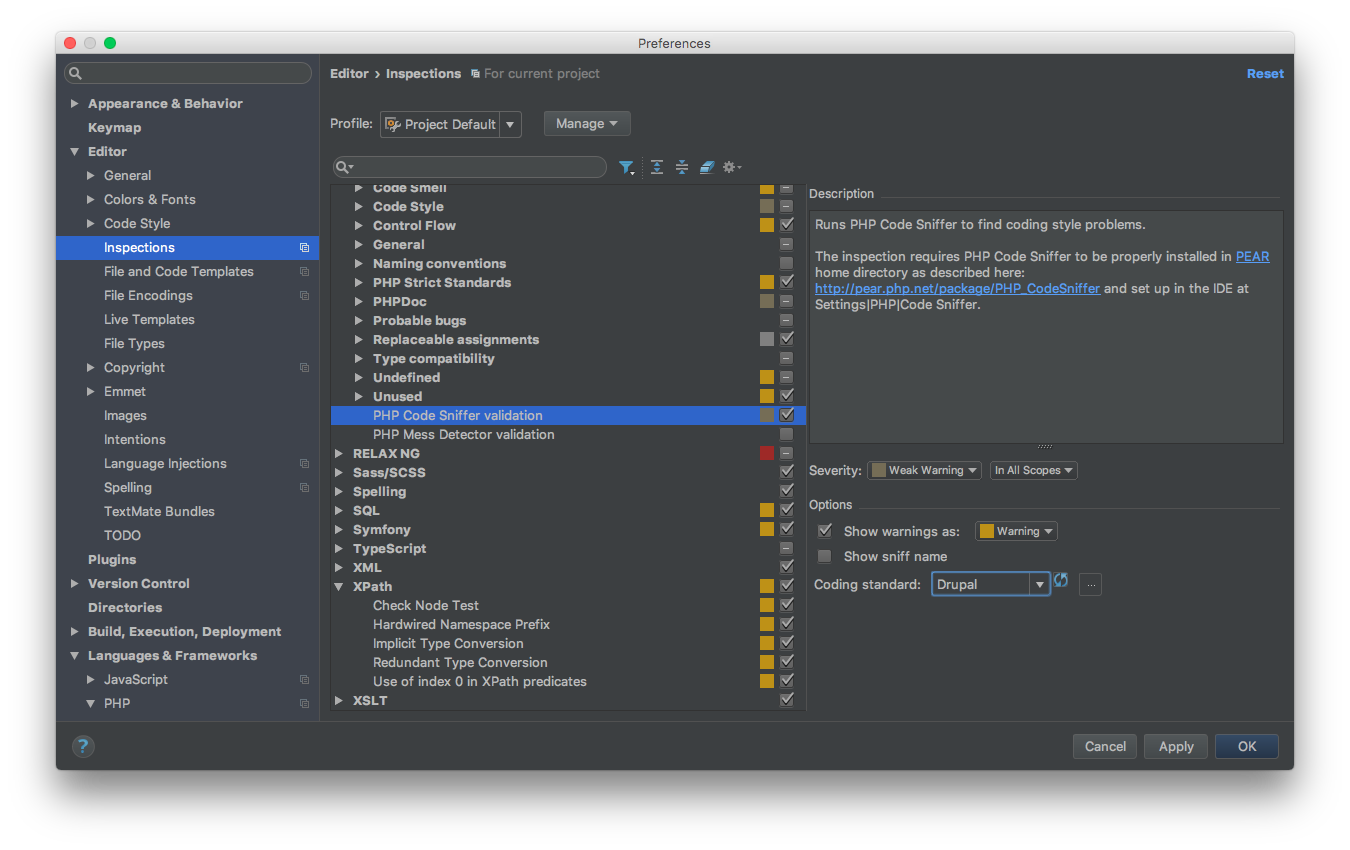Toggle Show warnings as checkbox
This screenshot has width=1350, height=850.
tap(825, 531)
